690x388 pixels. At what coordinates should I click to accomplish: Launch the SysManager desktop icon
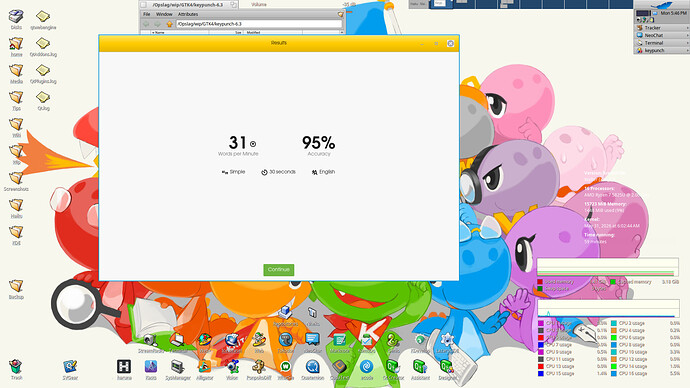178,366
